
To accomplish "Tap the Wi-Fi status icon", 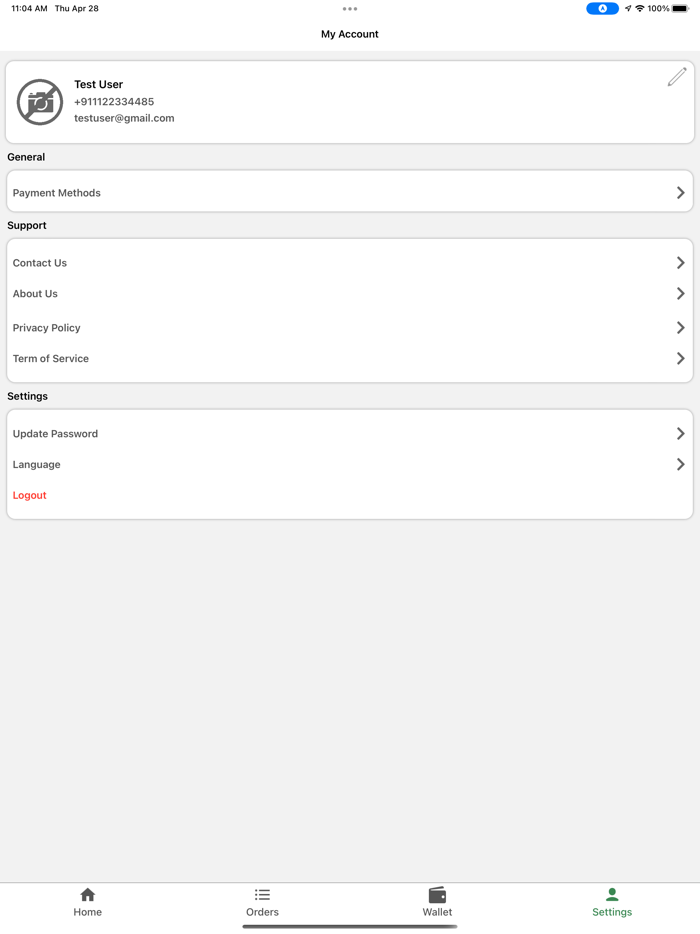I will click(640, 9).
